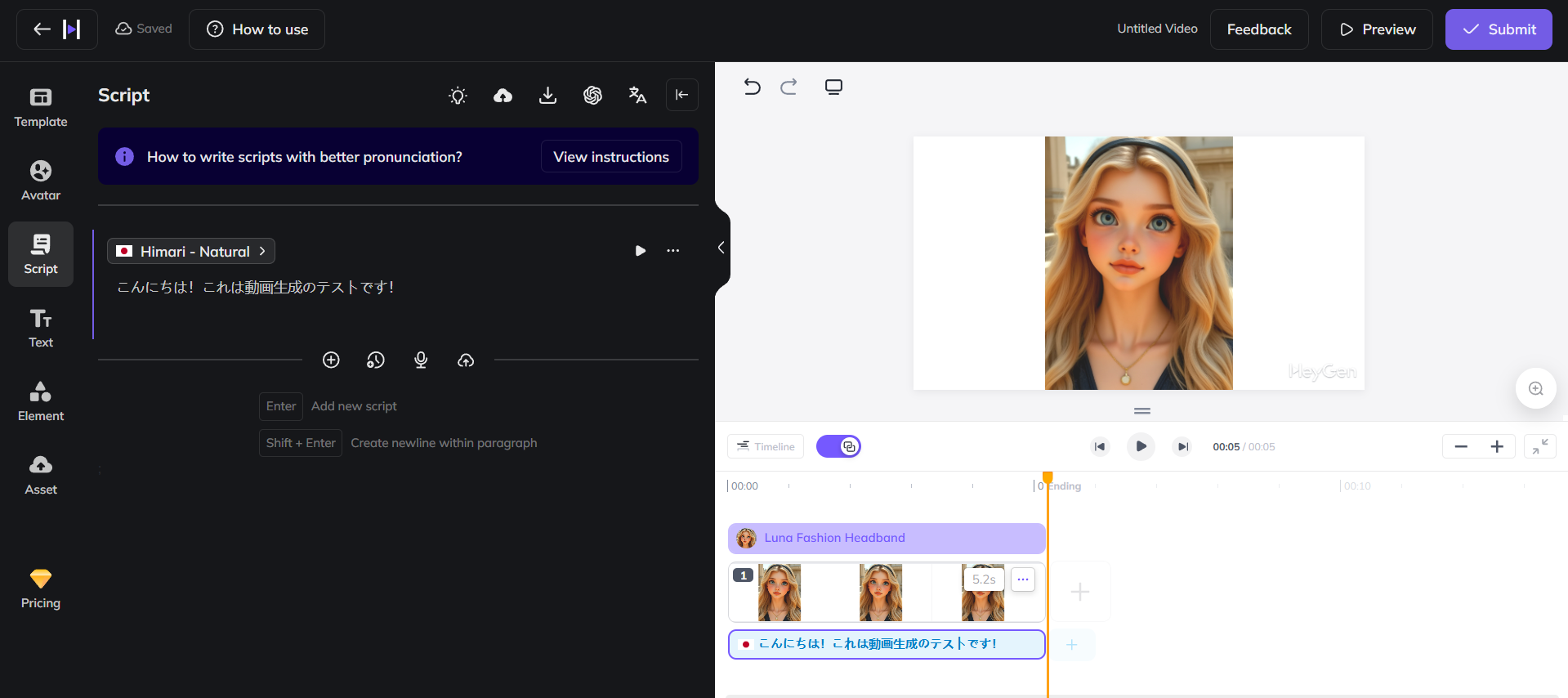The height and width of the screenshot is (698, 1568).
Task: Expand the timeline to fullscreen
Action: point(1540,446)
